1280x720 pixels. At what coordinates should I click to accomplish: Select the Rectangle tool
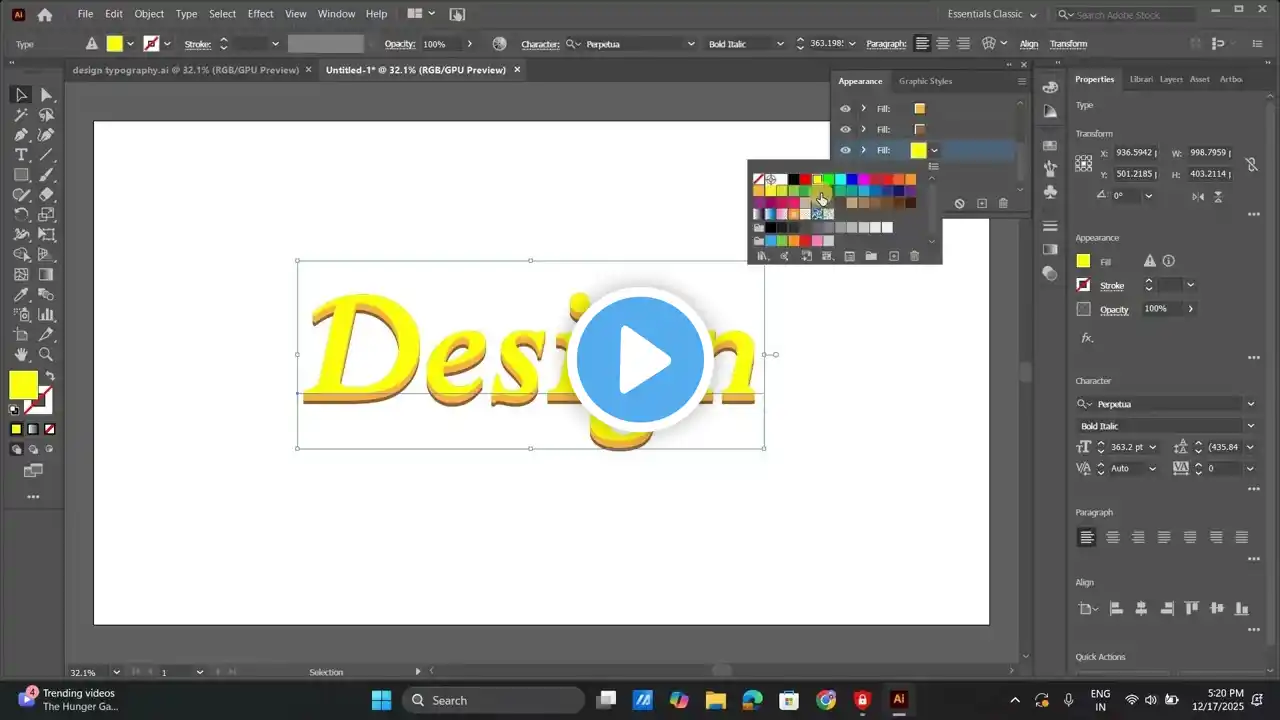pyautogui.click(x=21, y=175)
